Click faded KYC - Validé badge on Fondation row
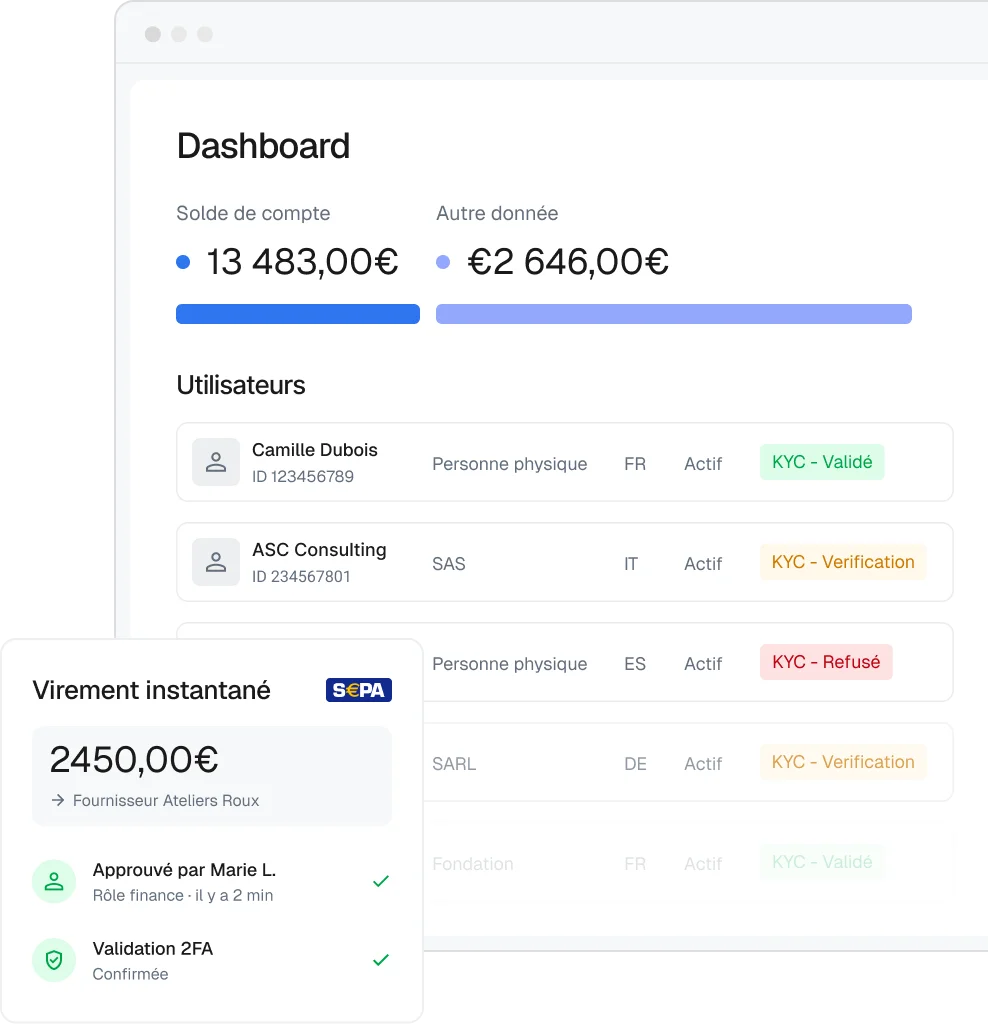Screen dimensions: 988x1024 822,861
